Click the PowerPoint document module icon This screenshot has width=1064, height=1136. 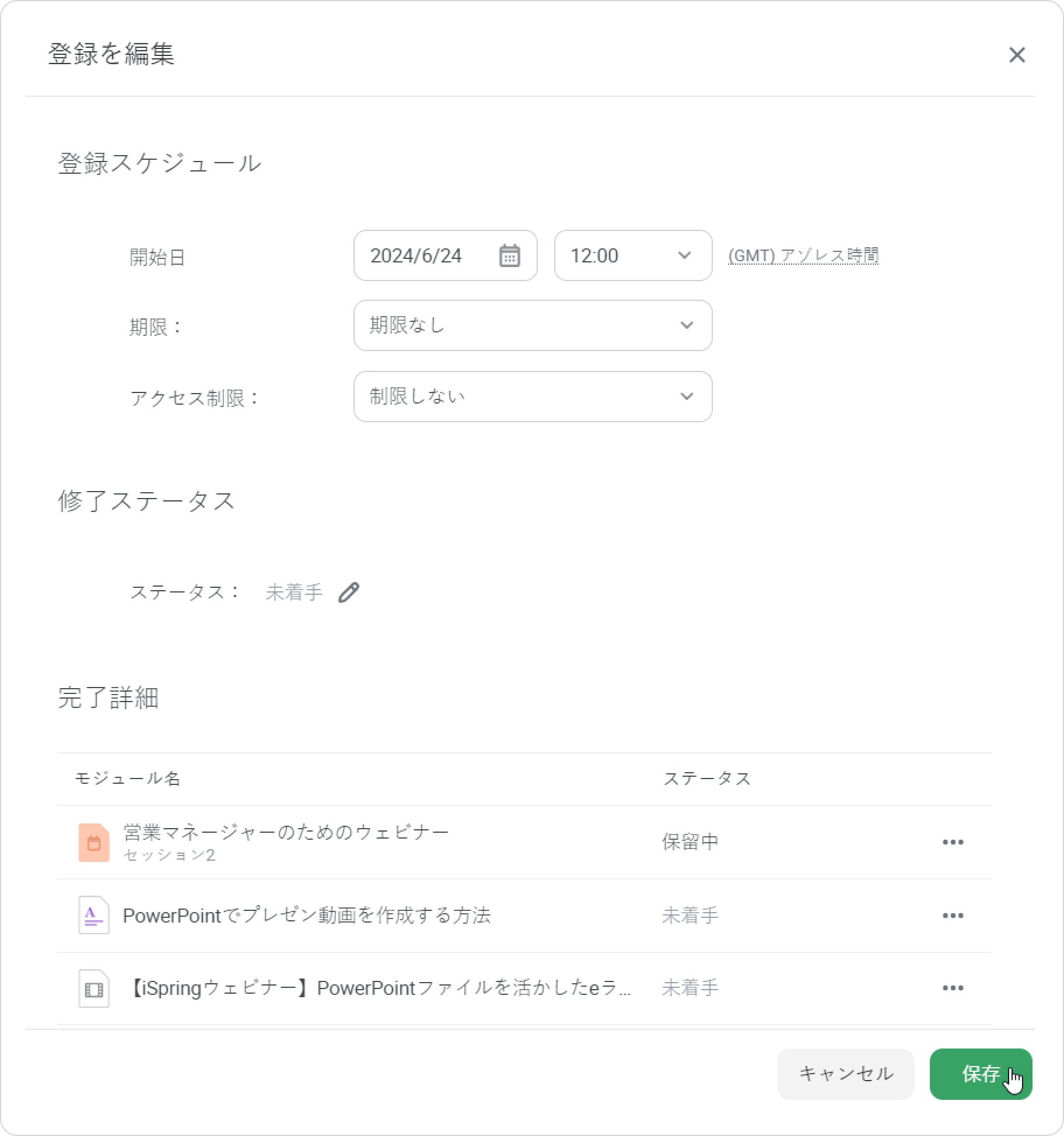click(94, 916)
